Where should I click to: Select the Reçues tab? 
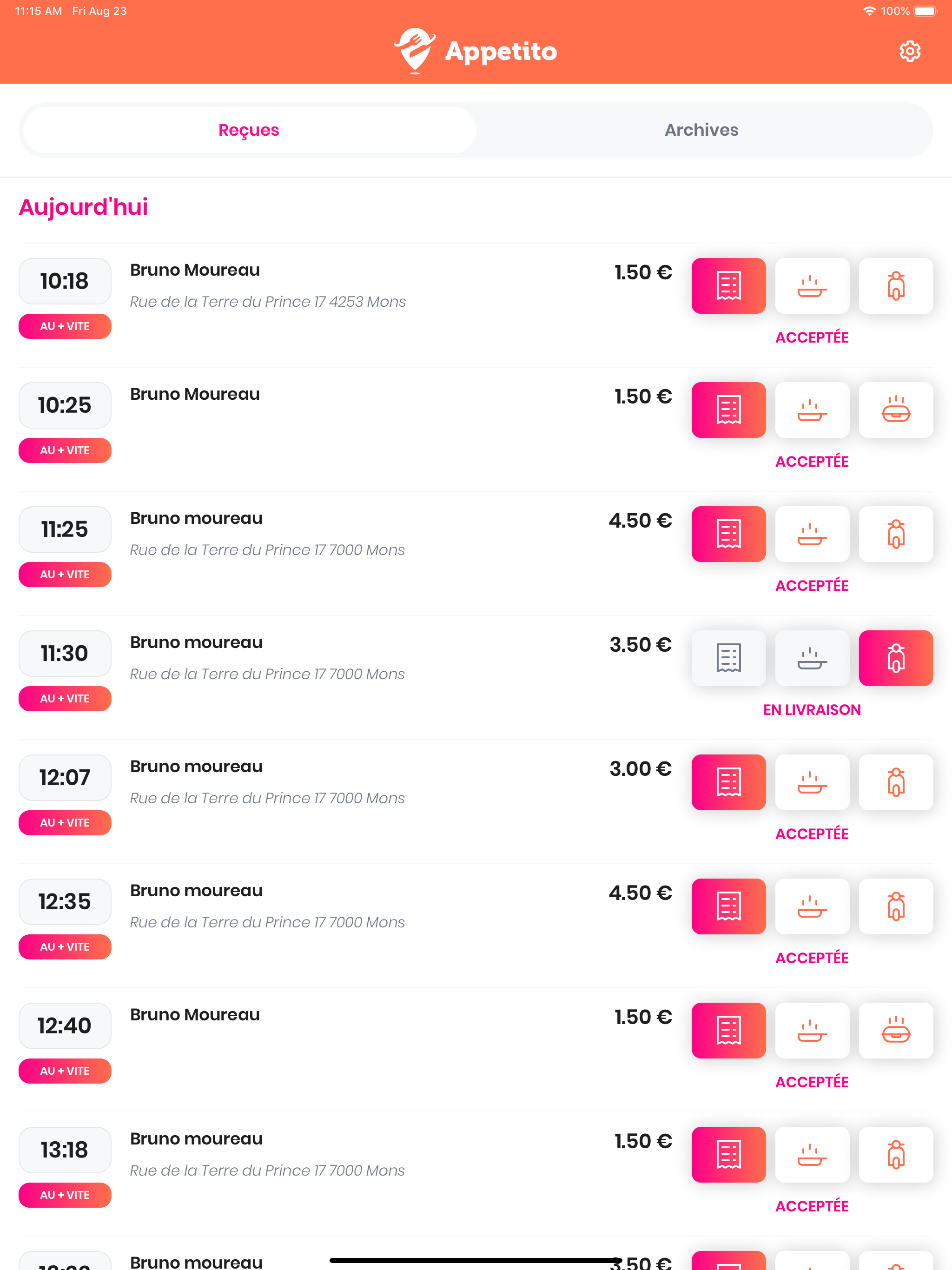tap(249, 130)
